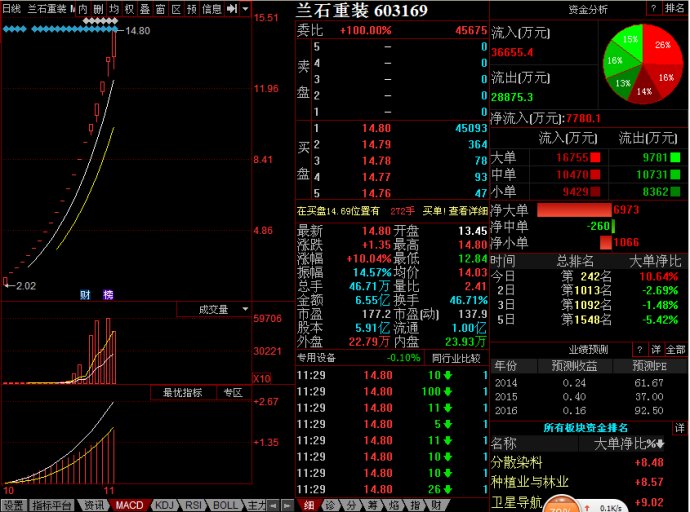
Task: Open the 信息 info button
Action: click(212, 9)
